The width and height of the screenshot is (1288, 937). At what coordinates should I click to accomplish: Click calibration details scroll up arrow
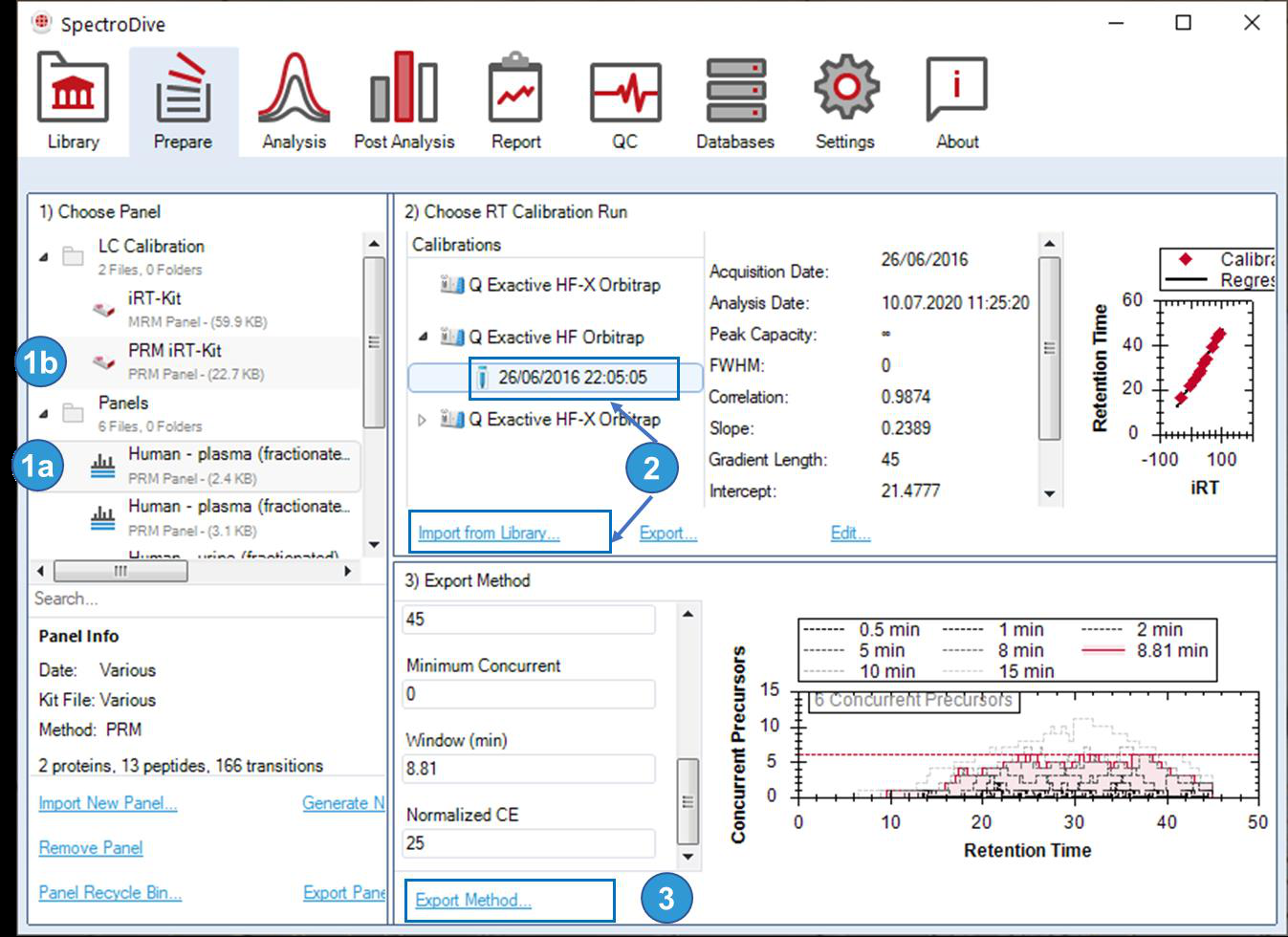1049,243
